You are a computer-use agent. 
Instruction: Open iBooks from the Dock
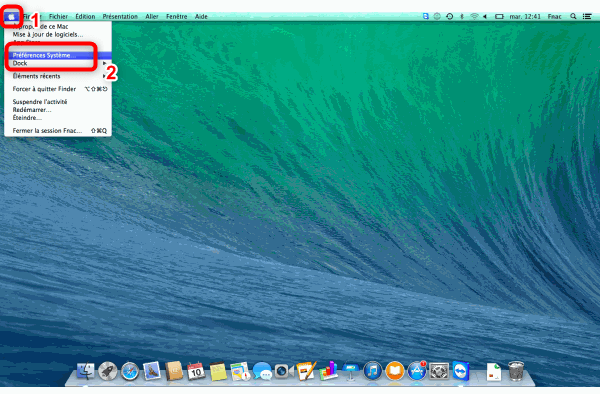[x=395, y=371]
